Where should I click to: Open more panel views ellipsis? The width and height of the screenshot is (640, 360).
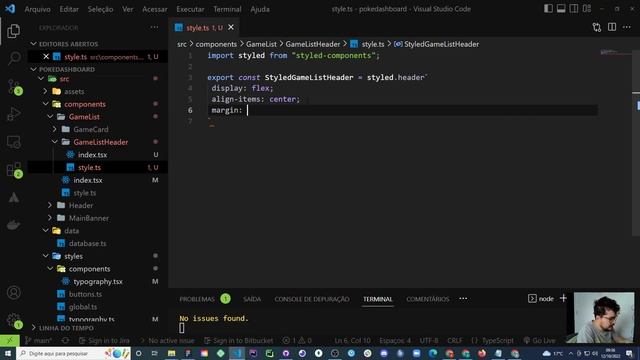(463, 298)
